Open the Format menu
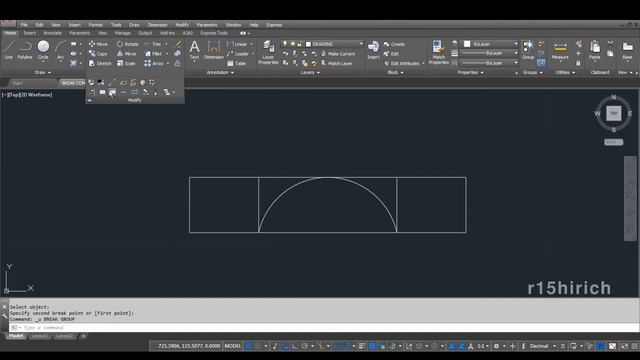The image size is (640, 360). 96,25
